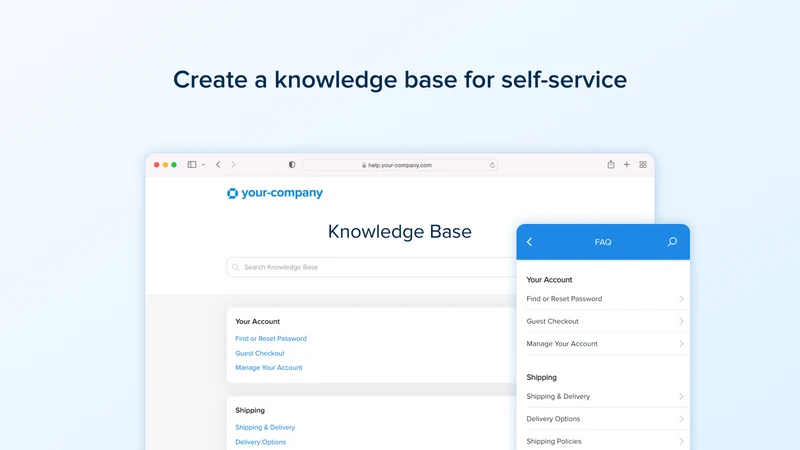This screenshot has width=800, height=450.
Task: Expand Find or Reset Password chevron in FAQ
Action: click(x=681, y=299)
